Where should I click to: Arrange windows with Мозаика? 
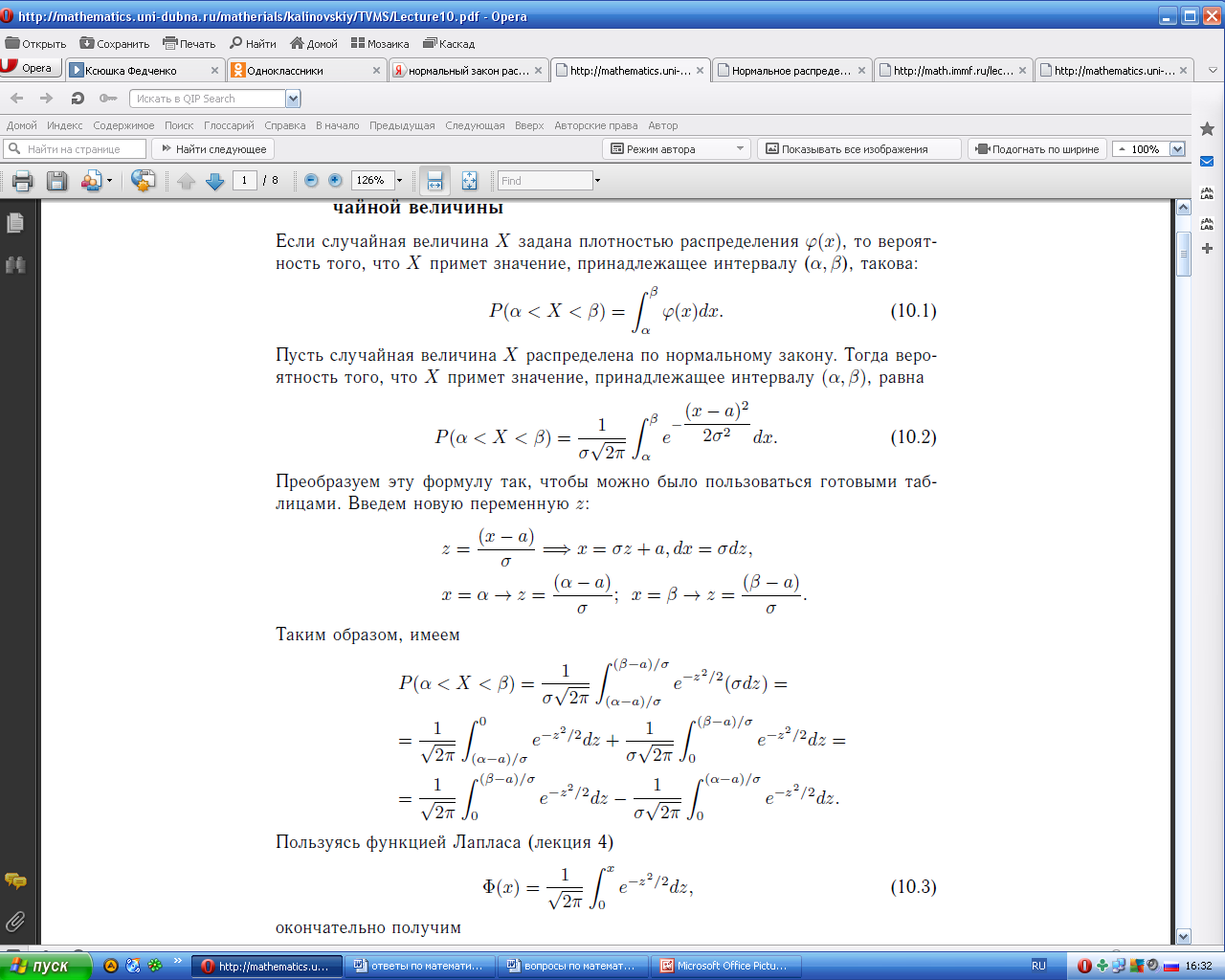(380, 43)
